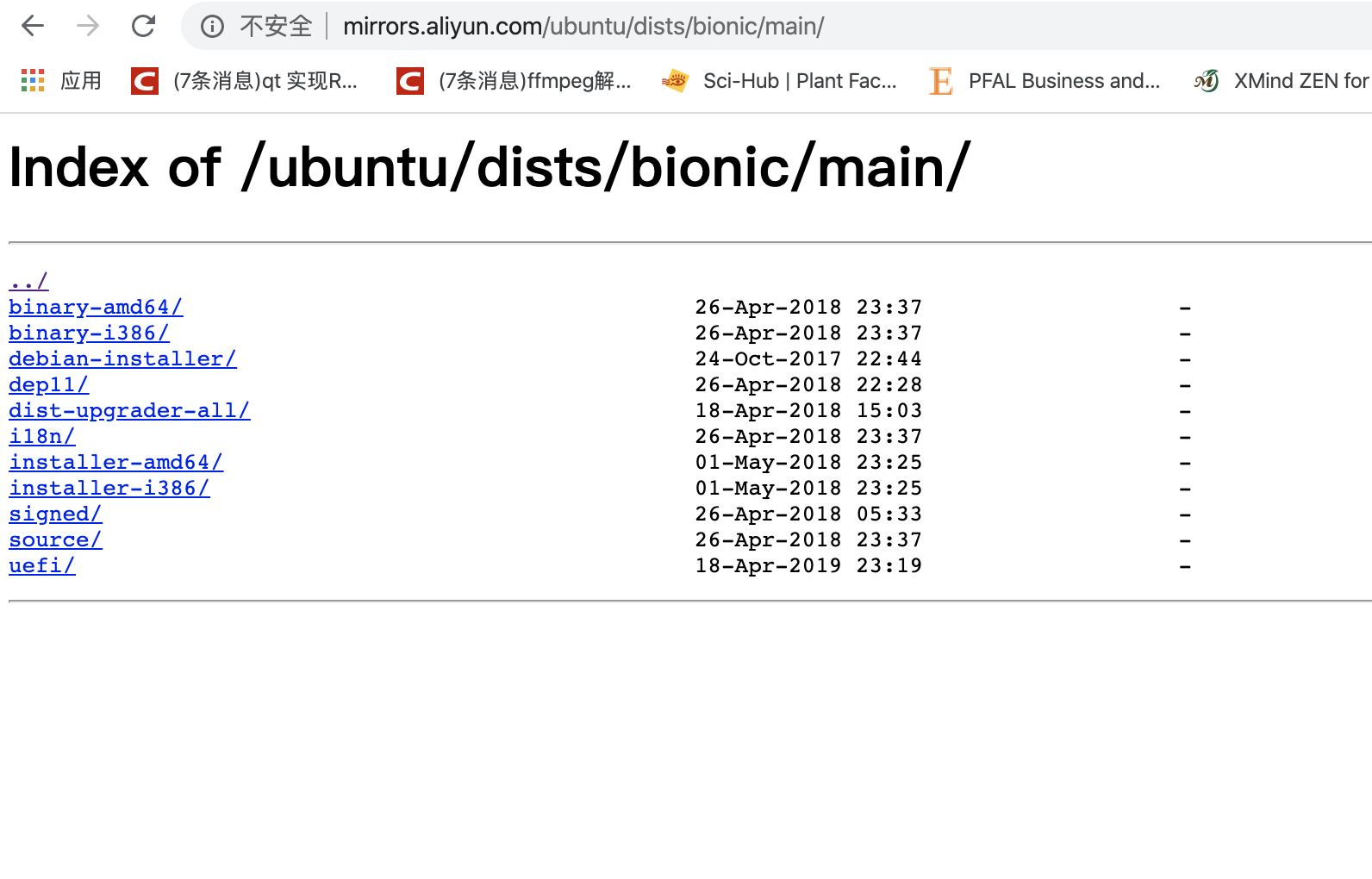Open the dep11 directory
The height and width of the screenshot is (879, 1372).
[48, 384]
